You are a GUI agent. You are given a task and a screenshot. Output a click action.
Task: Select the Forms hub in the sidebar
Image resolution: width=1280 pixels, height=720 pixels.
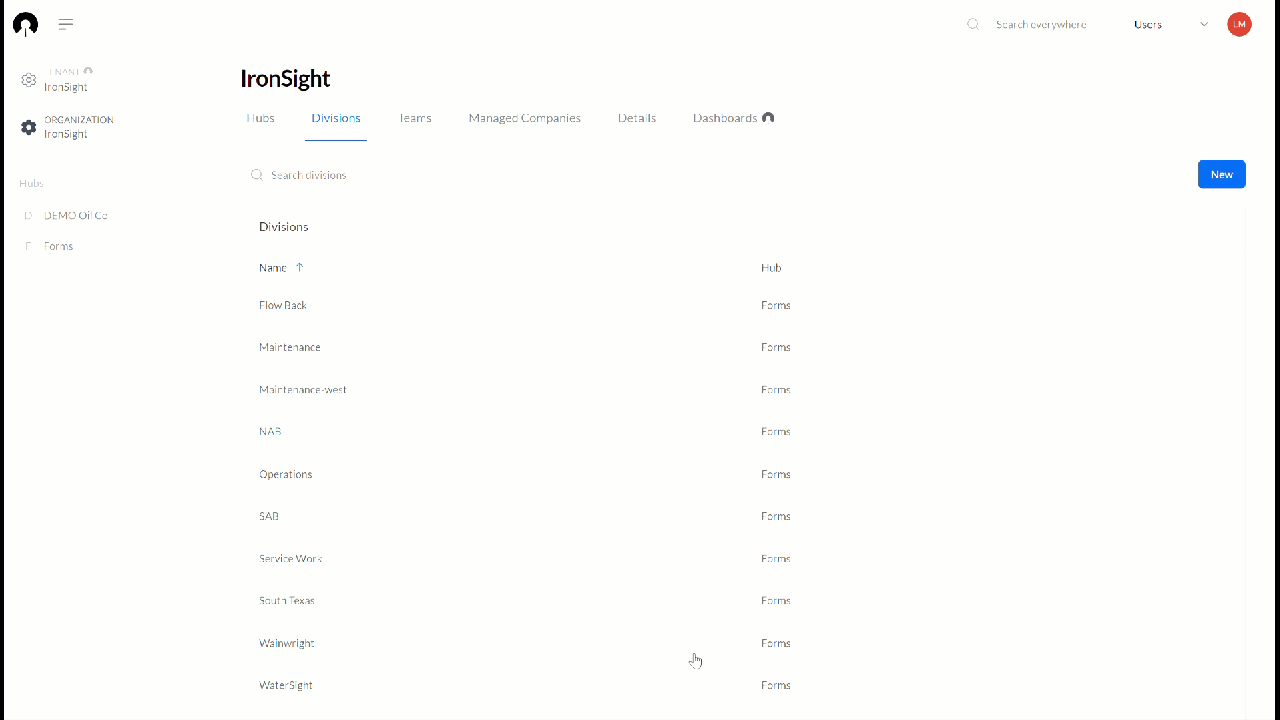point(58,245)
